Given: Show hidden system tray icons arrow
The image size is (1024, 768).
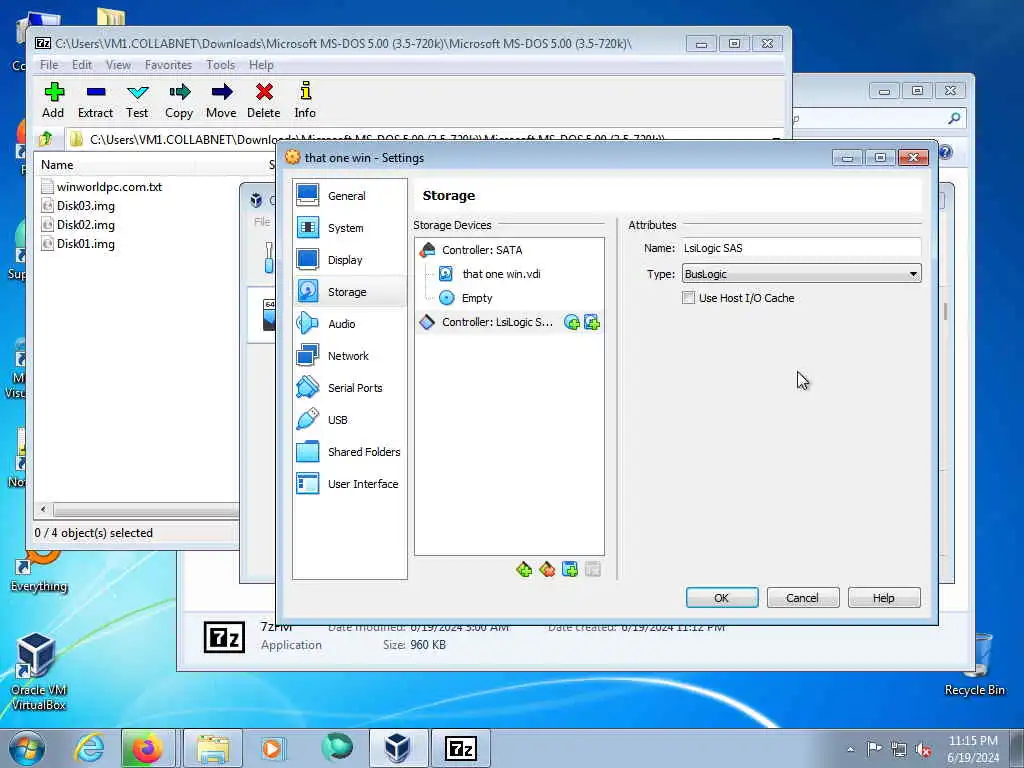Looking at the screenshot, I should (x=850, y=749).
